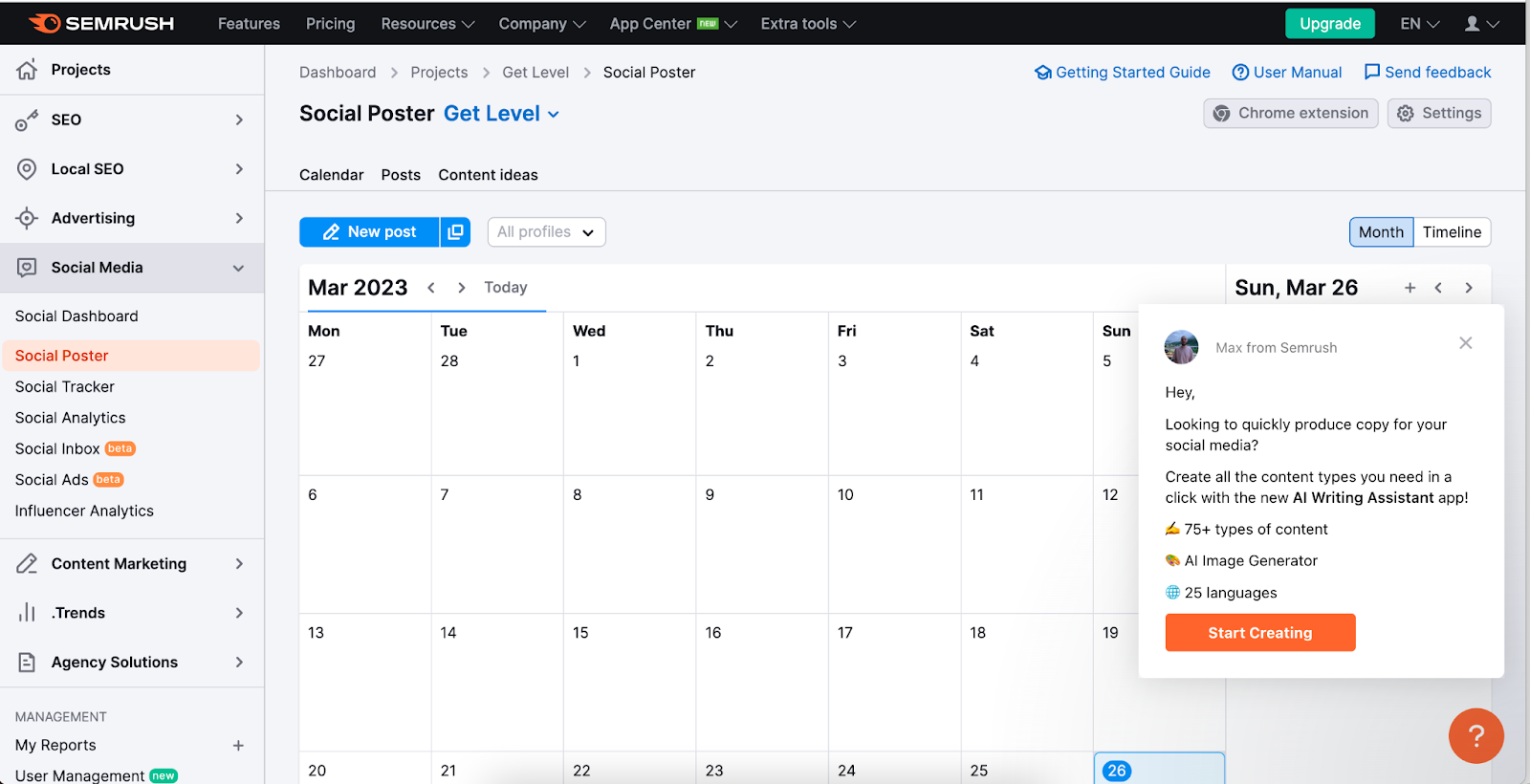This screenshot has height=784, width=1530.
Task: Go to previous day in side panel
Action: tap(1438, 288)
